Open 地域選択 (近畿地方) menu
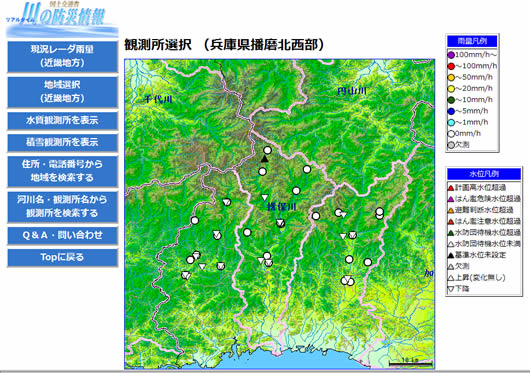This screenshot has width=530, height=373. point(63,92)
